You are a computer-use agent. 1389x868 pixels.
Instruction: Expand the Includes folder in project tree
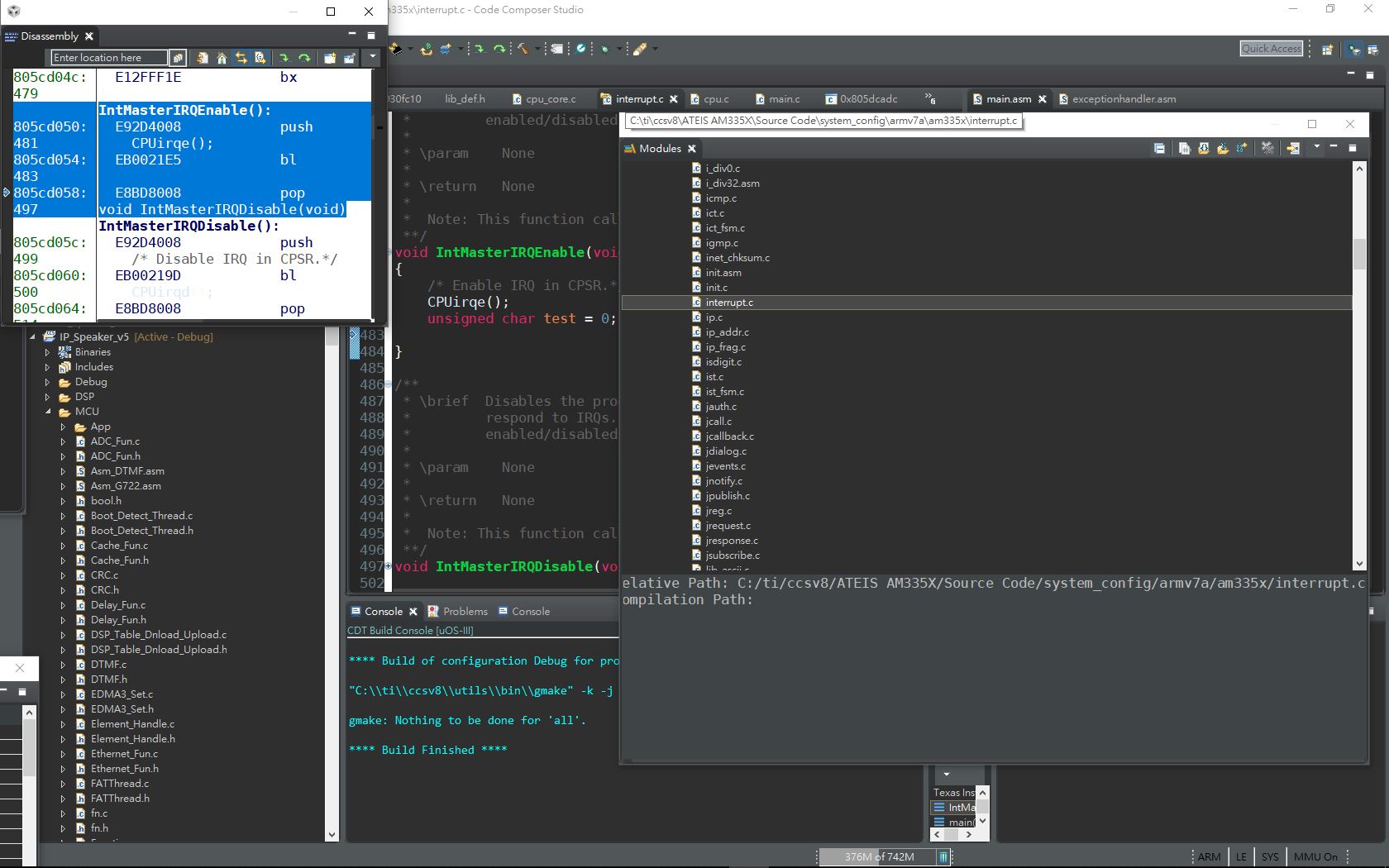47,367
